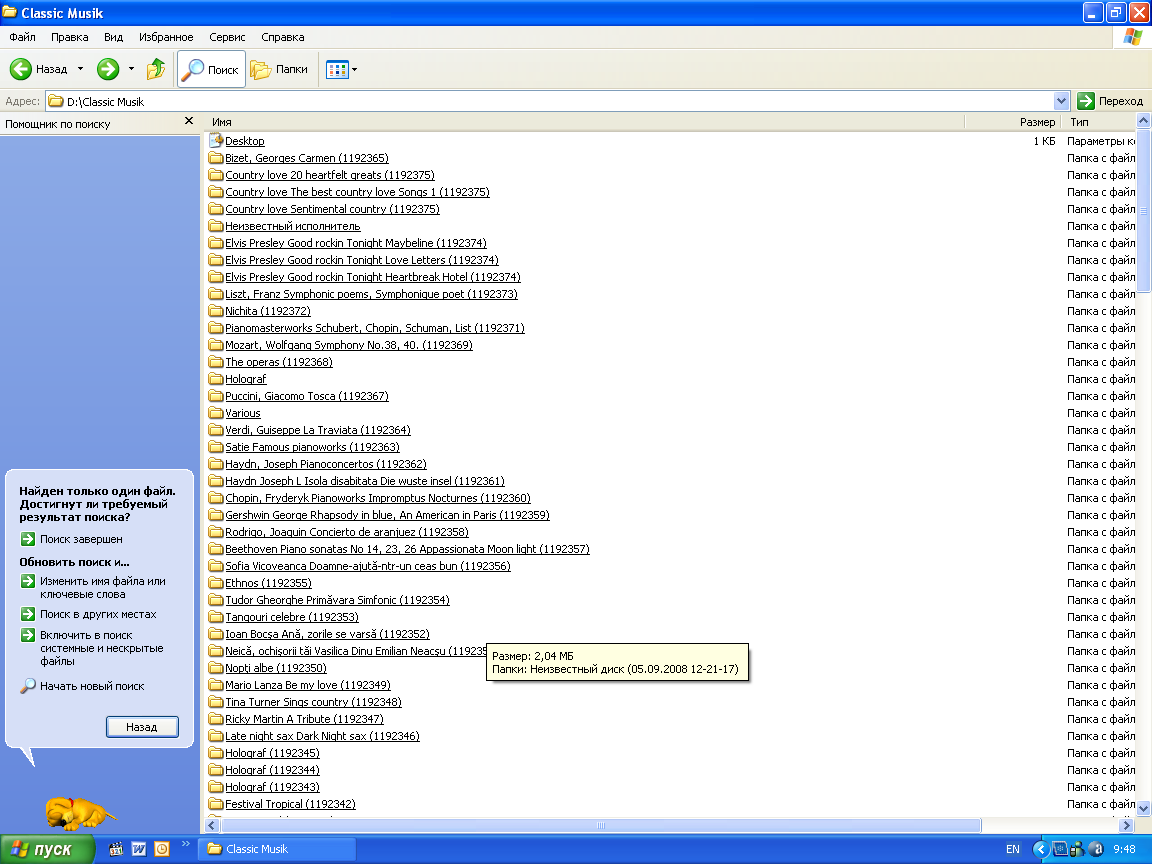Sort by the Размер column header
Image resolution: width=1152 pixels, height=864 pixels.
[1012, 122]
